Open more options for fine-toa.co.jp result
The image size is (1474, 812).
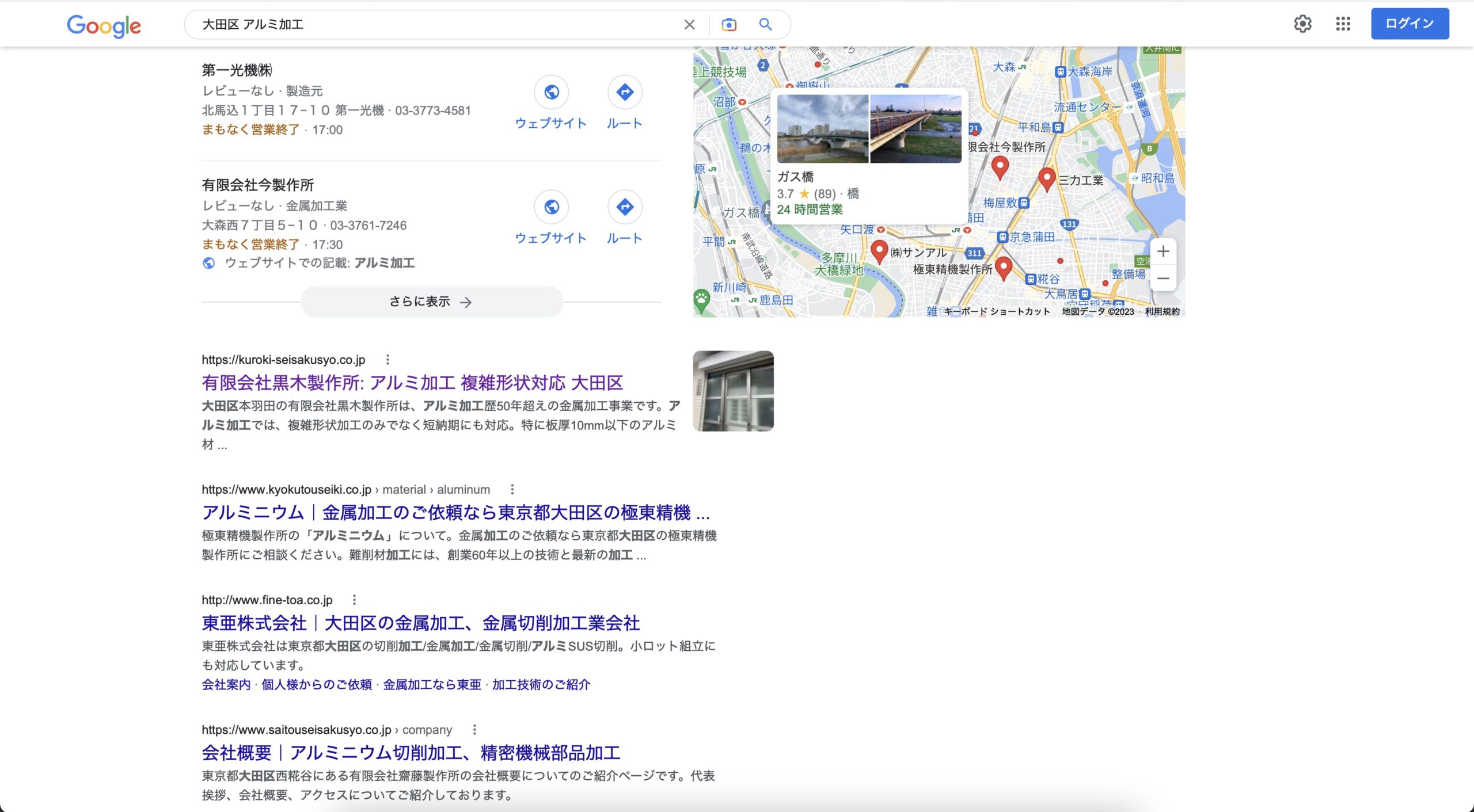pyautogui.click(x=354, y=600)
